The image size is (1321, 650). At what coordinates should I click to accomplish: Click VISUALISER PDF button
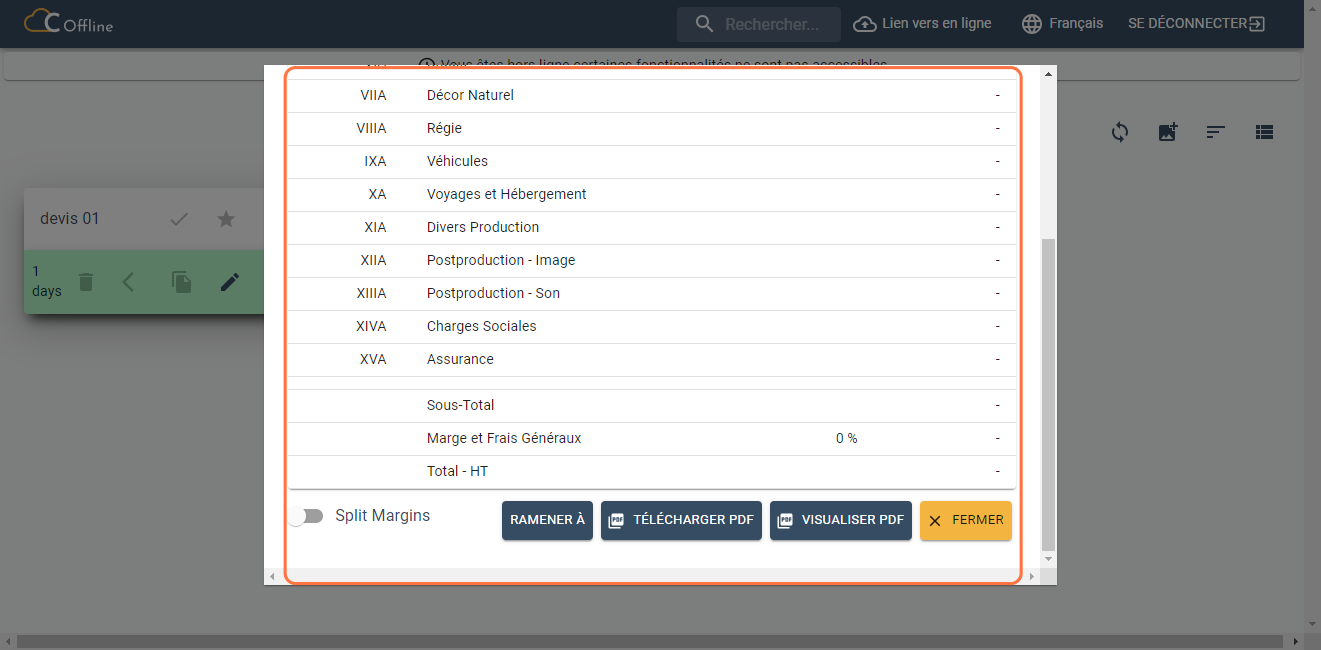tap(841, 520)
